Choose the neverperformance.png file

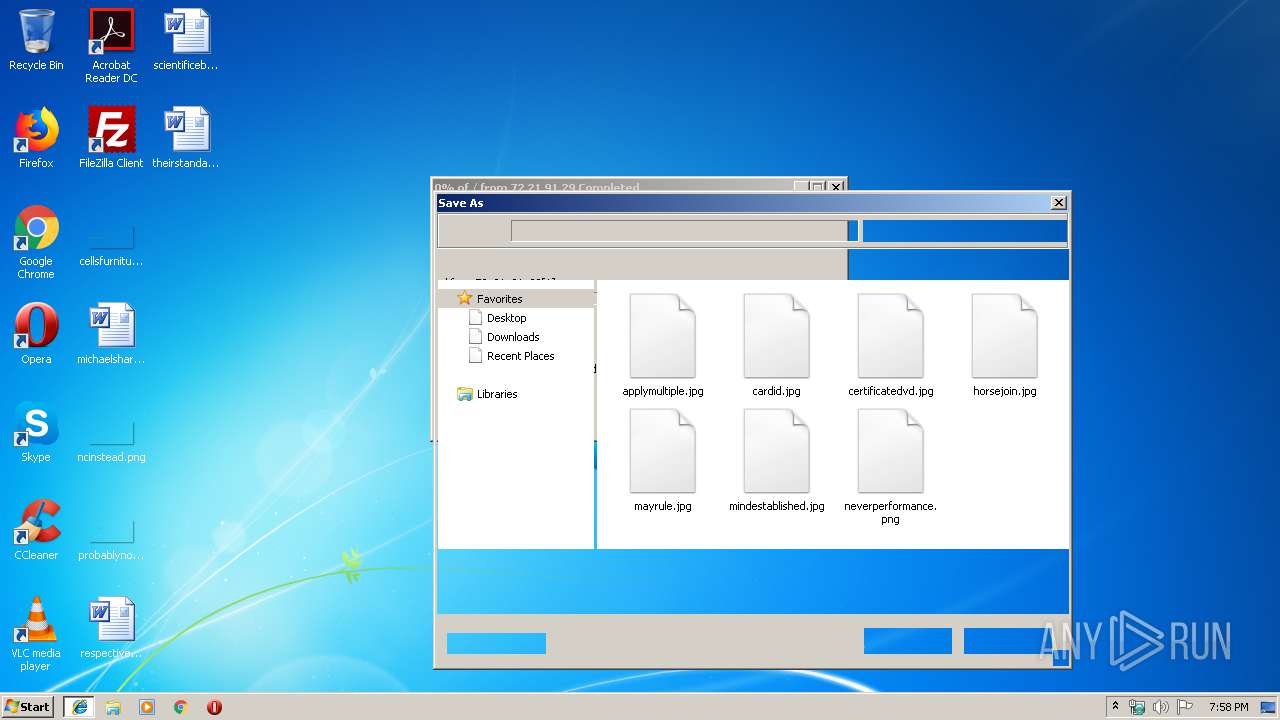point(891,467)
